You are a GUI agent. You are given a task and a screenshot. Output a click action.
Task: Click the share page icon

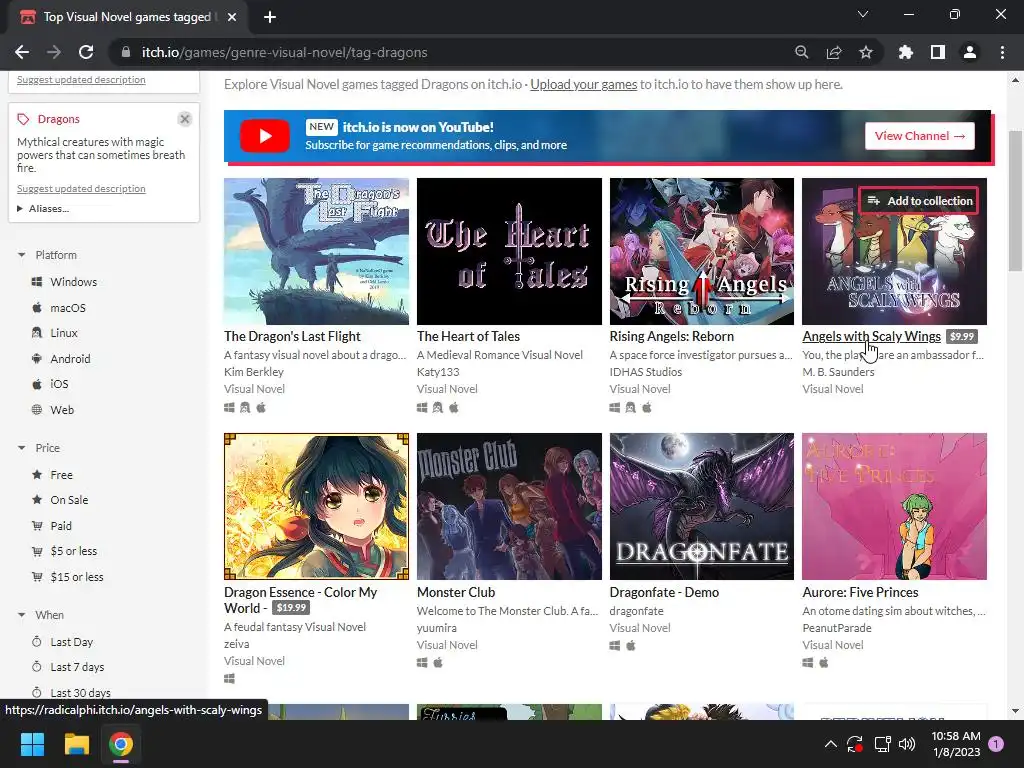point(834,52)
